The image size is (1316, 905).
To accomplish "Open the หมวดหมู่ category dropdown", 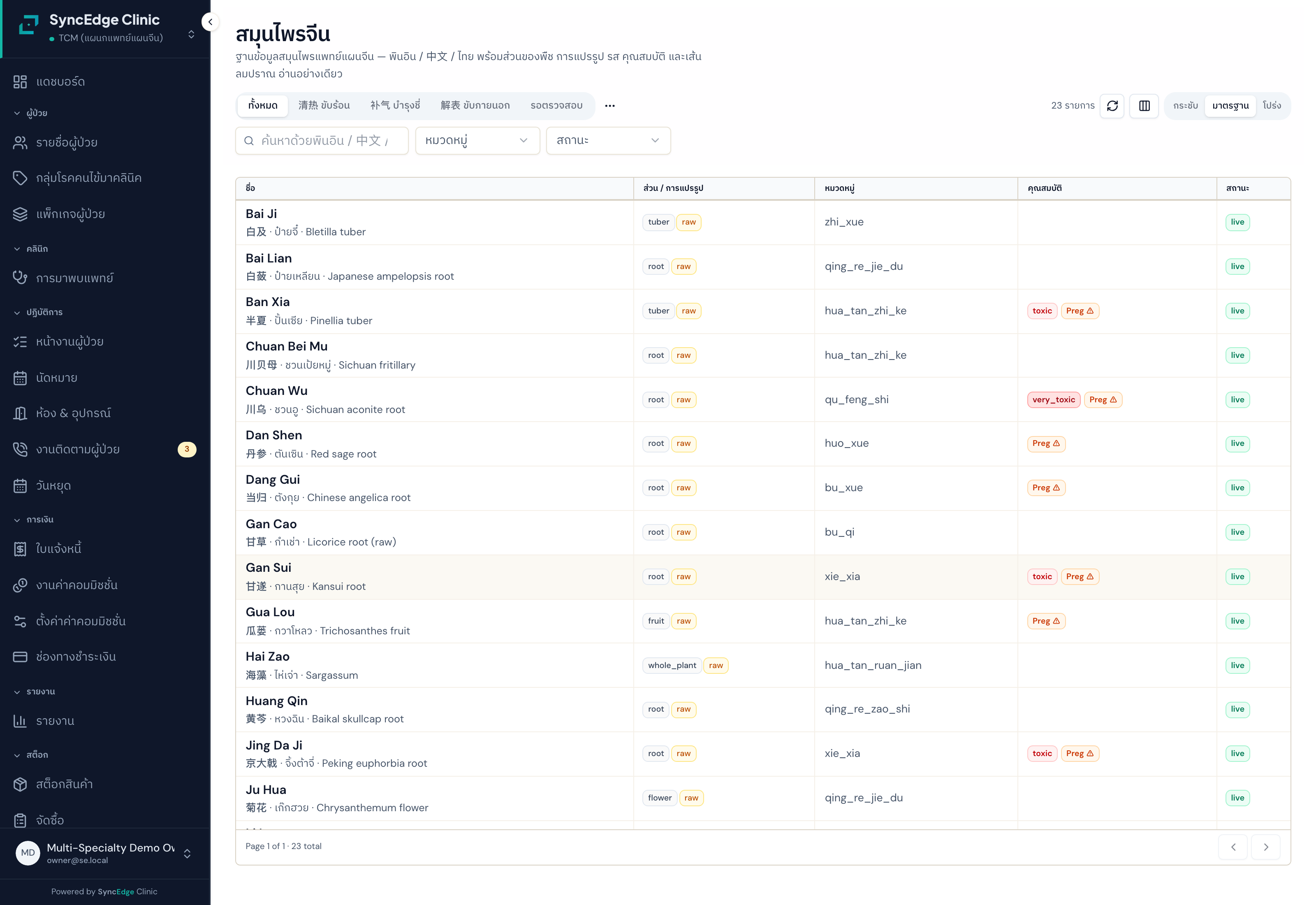I will pos(477,141).
